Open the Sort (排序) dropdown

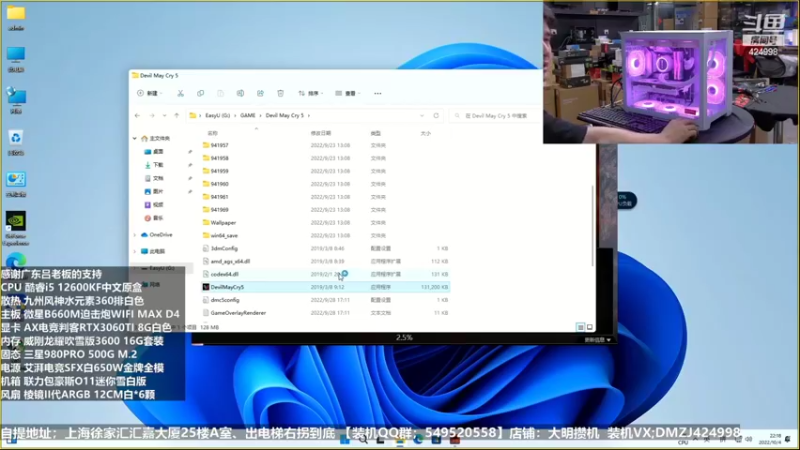point(311,93)
